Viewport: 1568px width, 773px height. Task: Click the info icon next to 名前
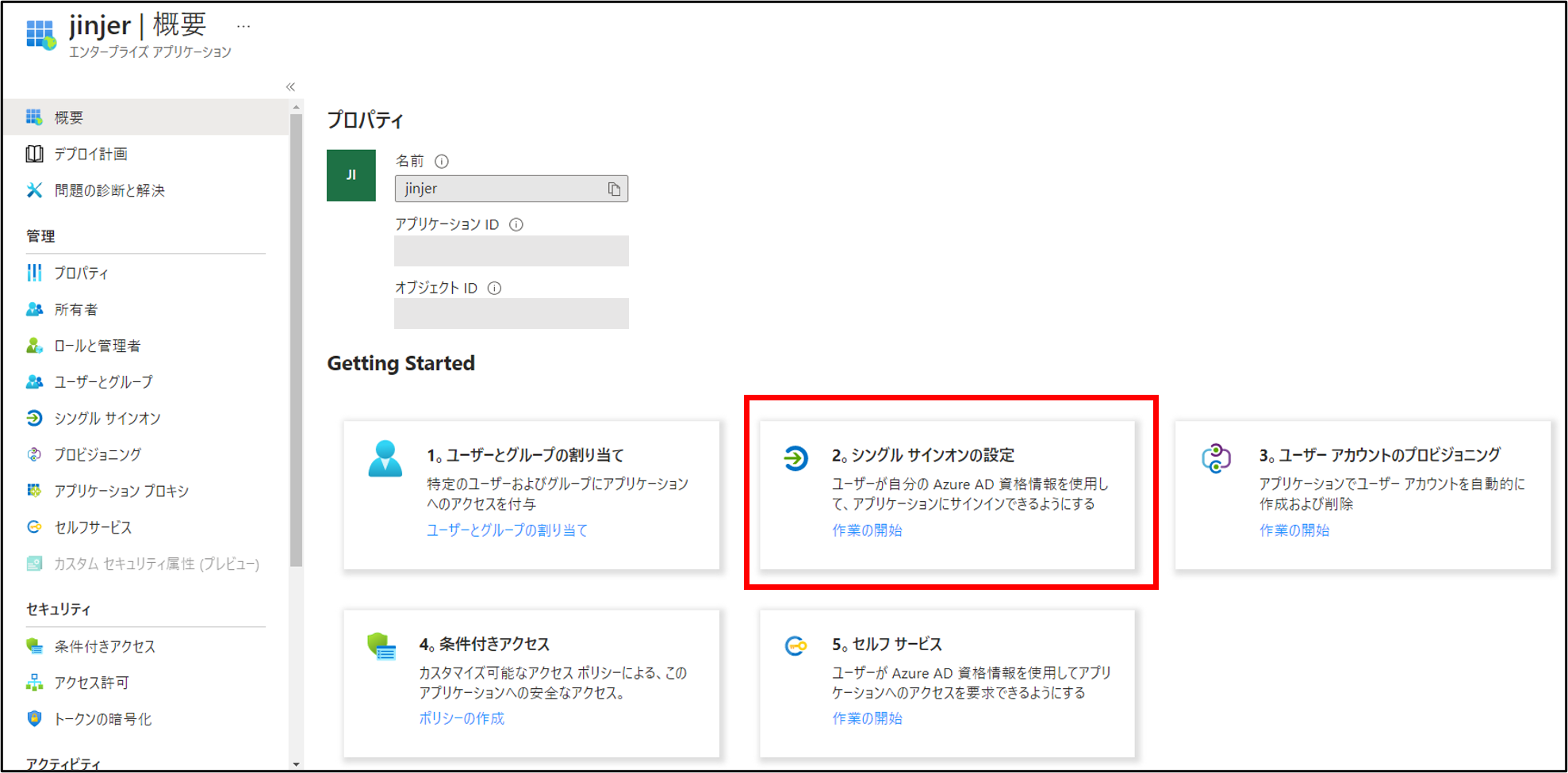pyautogui.click(x=442, y=162)
